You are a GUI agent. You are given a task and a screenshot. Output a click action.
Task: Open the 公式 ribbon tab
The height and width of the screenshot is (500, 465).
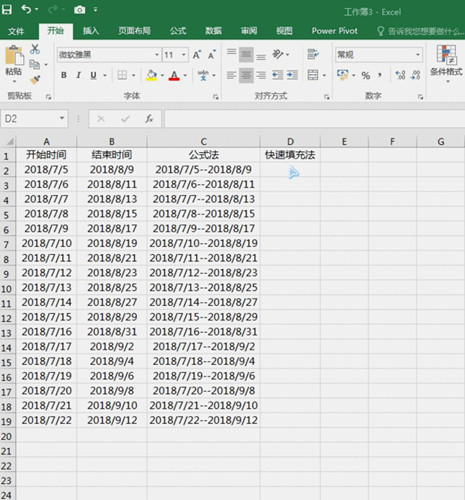178,31
